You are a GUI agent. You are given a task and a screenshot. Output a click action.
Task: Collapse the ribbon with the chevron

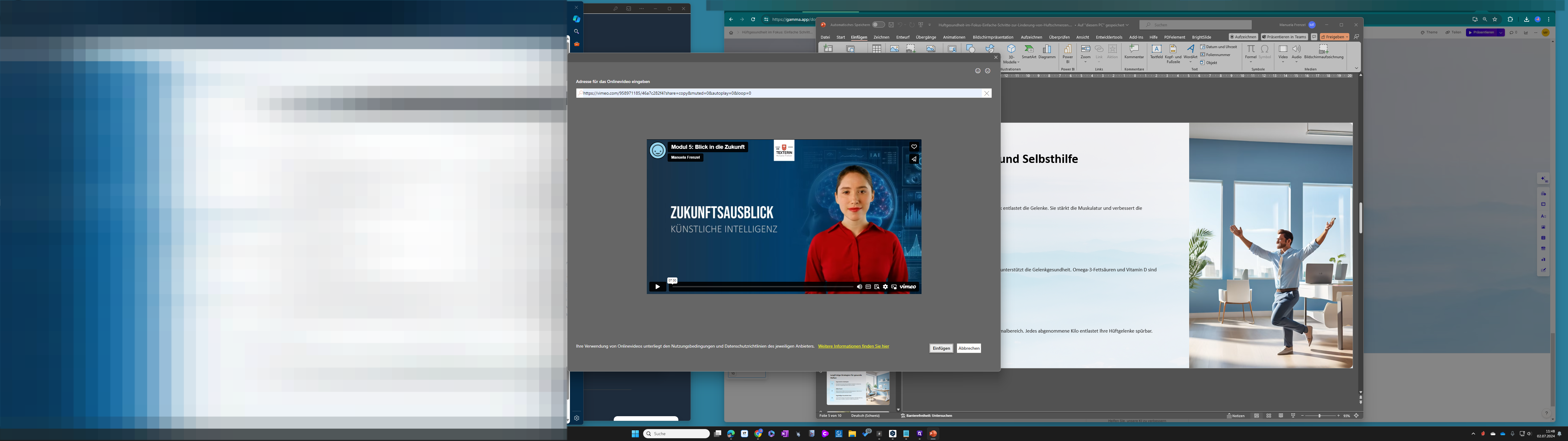tap(1356, 68)
